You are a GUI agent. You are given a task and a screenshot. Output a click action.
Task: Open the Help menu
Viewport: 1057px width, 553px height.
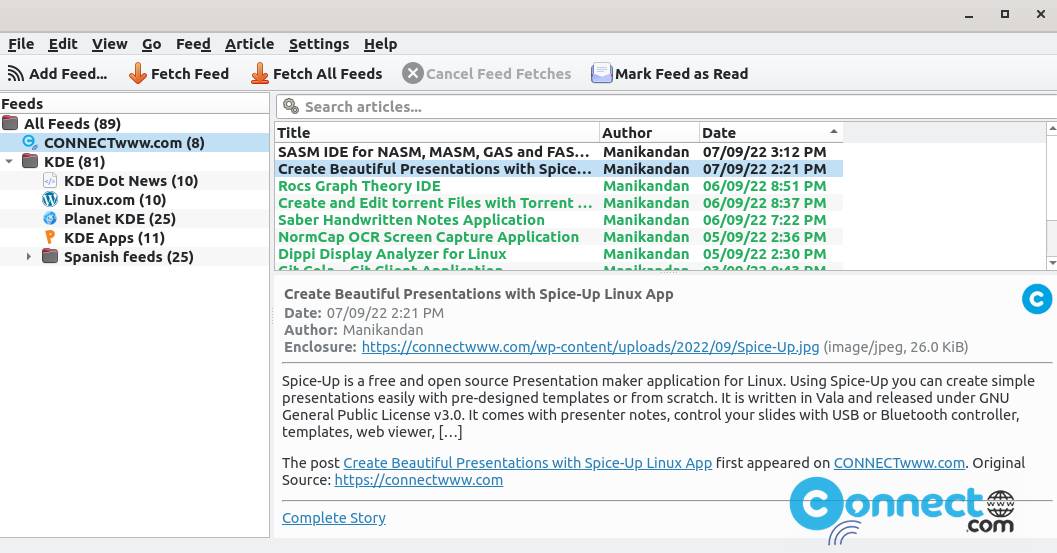point(380,44)
